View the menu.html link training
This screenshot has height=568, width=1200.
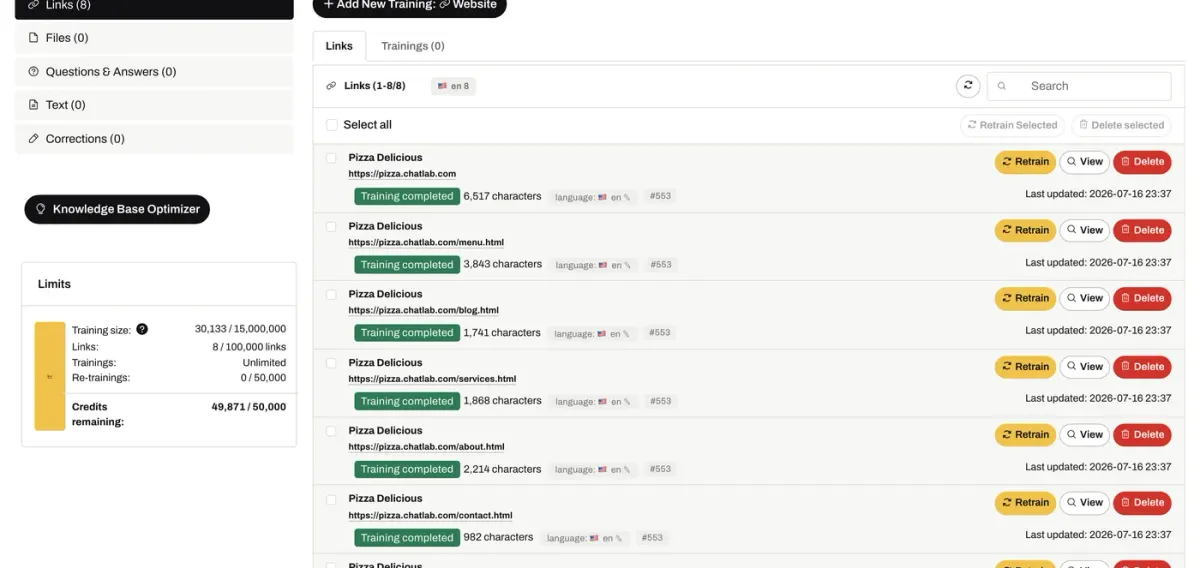(1084, 230)
